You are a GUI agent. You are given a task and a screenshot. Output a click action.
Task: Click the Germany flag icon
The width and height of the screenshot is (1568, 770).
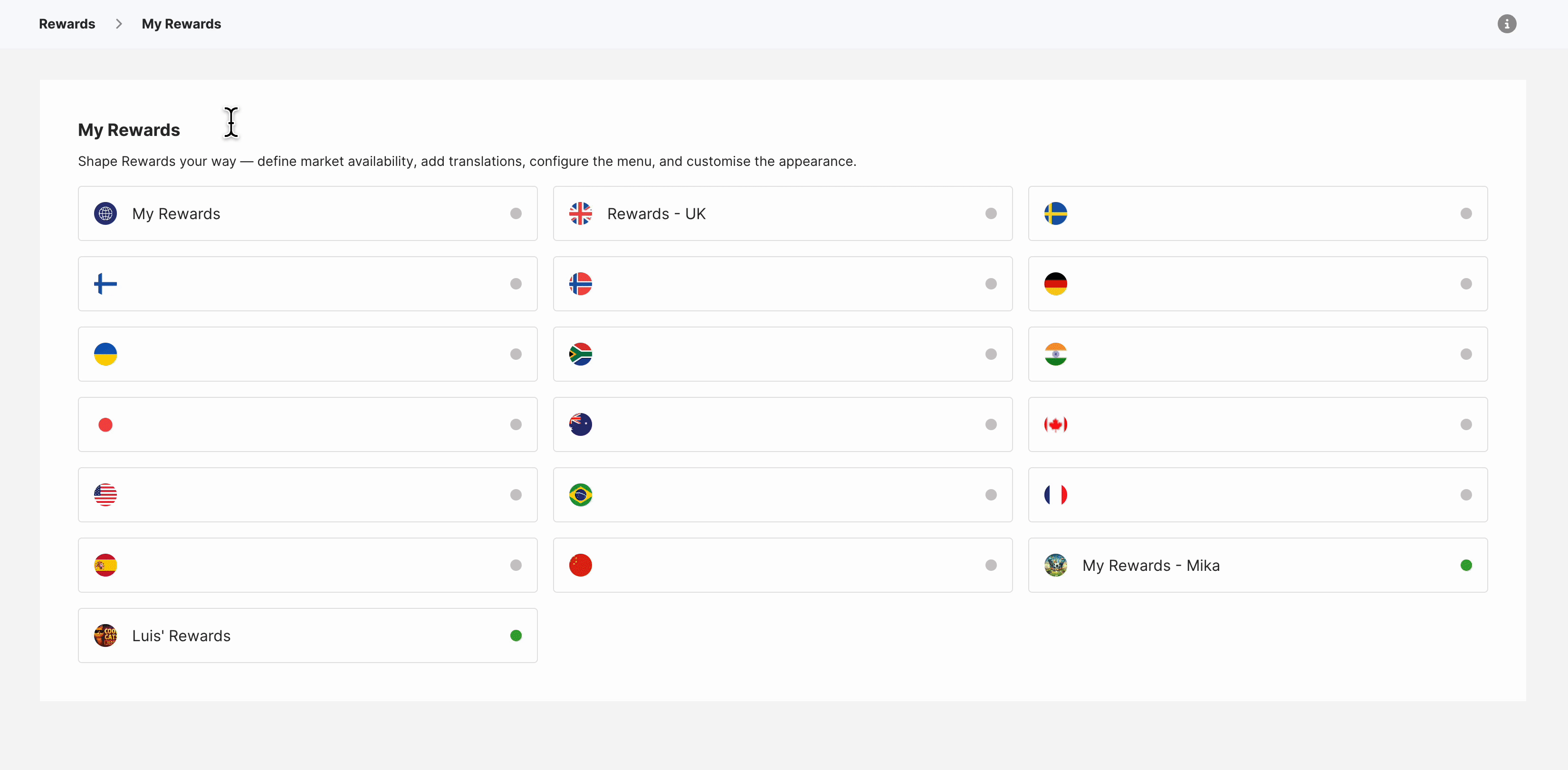coord(1055,284)
